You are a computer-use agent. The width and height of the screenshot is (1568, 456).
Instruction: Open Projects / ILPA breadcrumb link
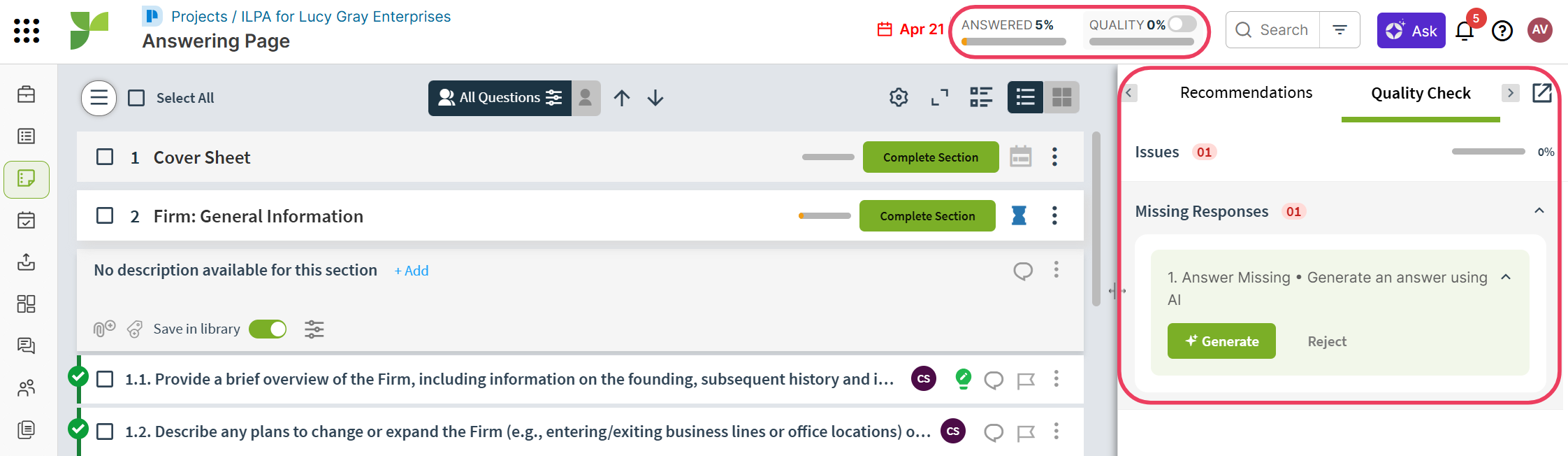pos(311,16)
